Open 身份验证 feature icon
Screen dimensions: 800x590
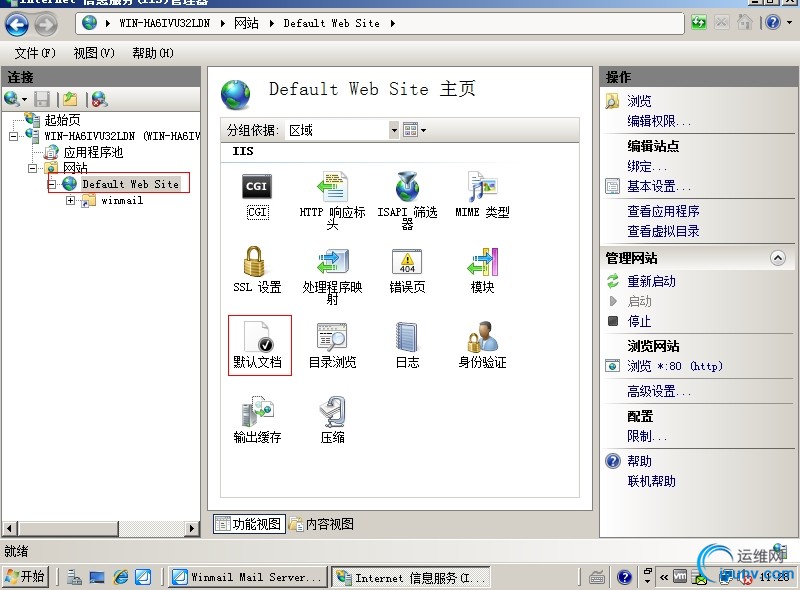482,346
